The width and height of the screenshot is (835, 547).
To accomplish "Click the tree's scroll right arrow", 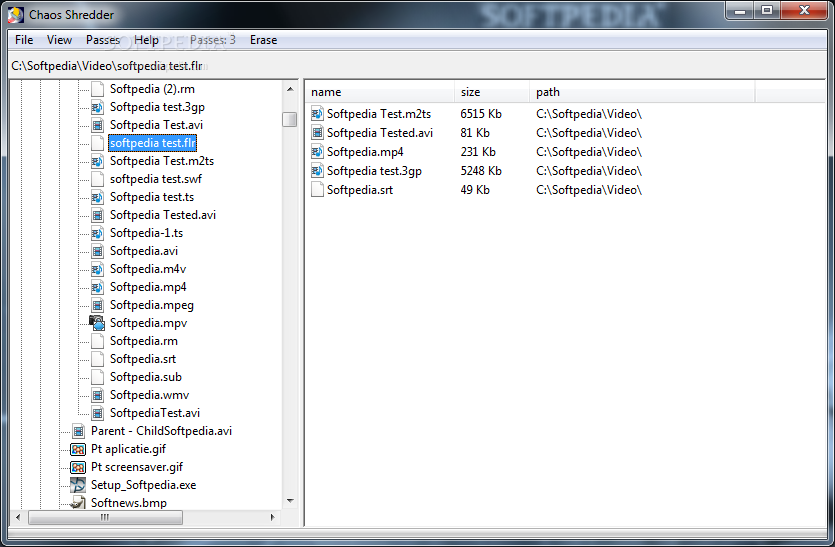I will (273, 517).
